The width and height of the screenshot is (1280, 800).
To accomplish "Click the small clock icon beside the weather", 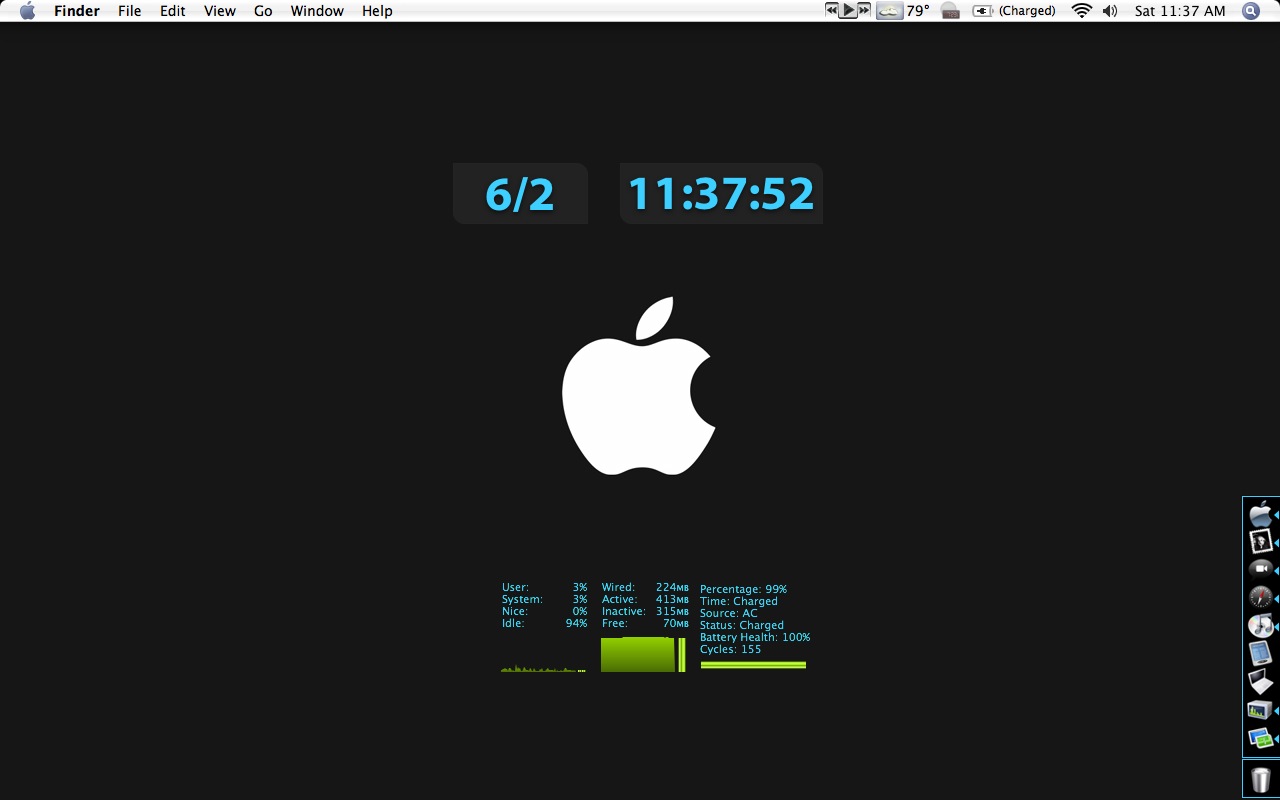I will point(950,11).
